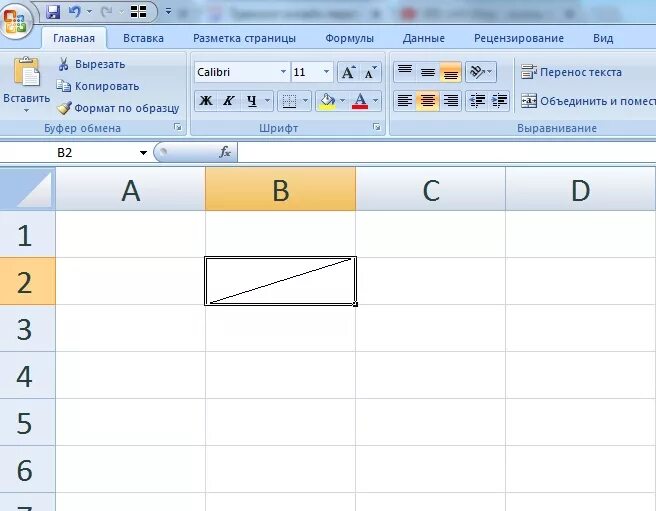Click the fx insert function icon
This screenshot has width=656, height=511.
point(225,152)
